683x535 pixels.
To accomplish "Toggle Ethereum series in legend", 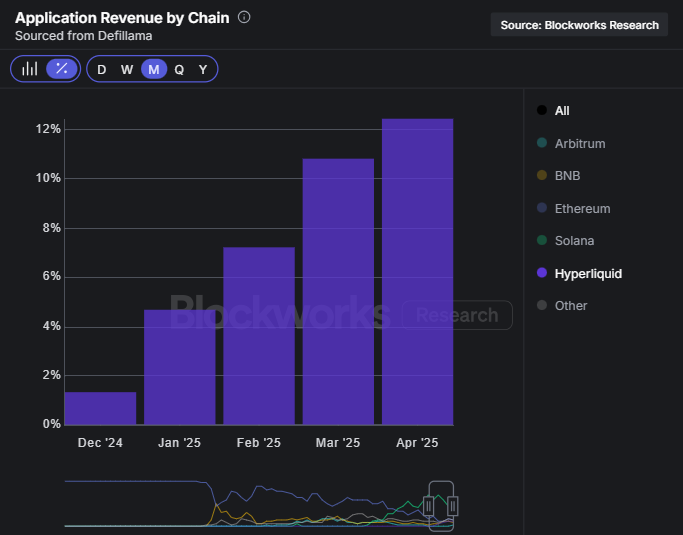I will 574,208.
